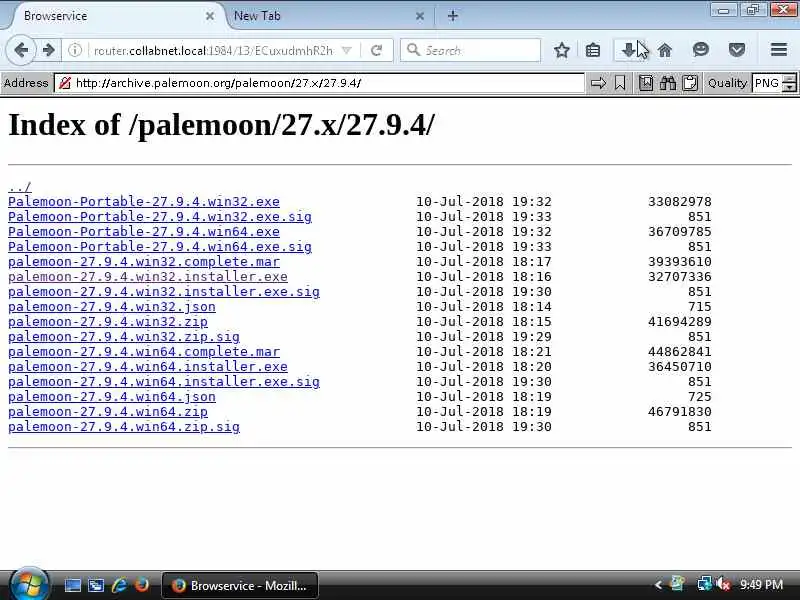Download palemoon-27.9.4.win64.complete.mar
Screen dimensions: 800x600
coord(144,352)
